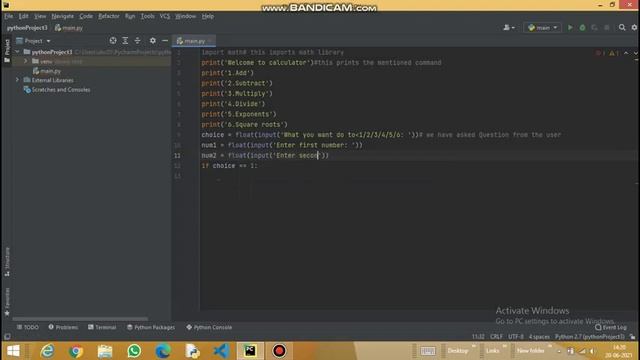Screen dimensions: 640x360
Task: Open the Python Console
Action: pos(209,327)
